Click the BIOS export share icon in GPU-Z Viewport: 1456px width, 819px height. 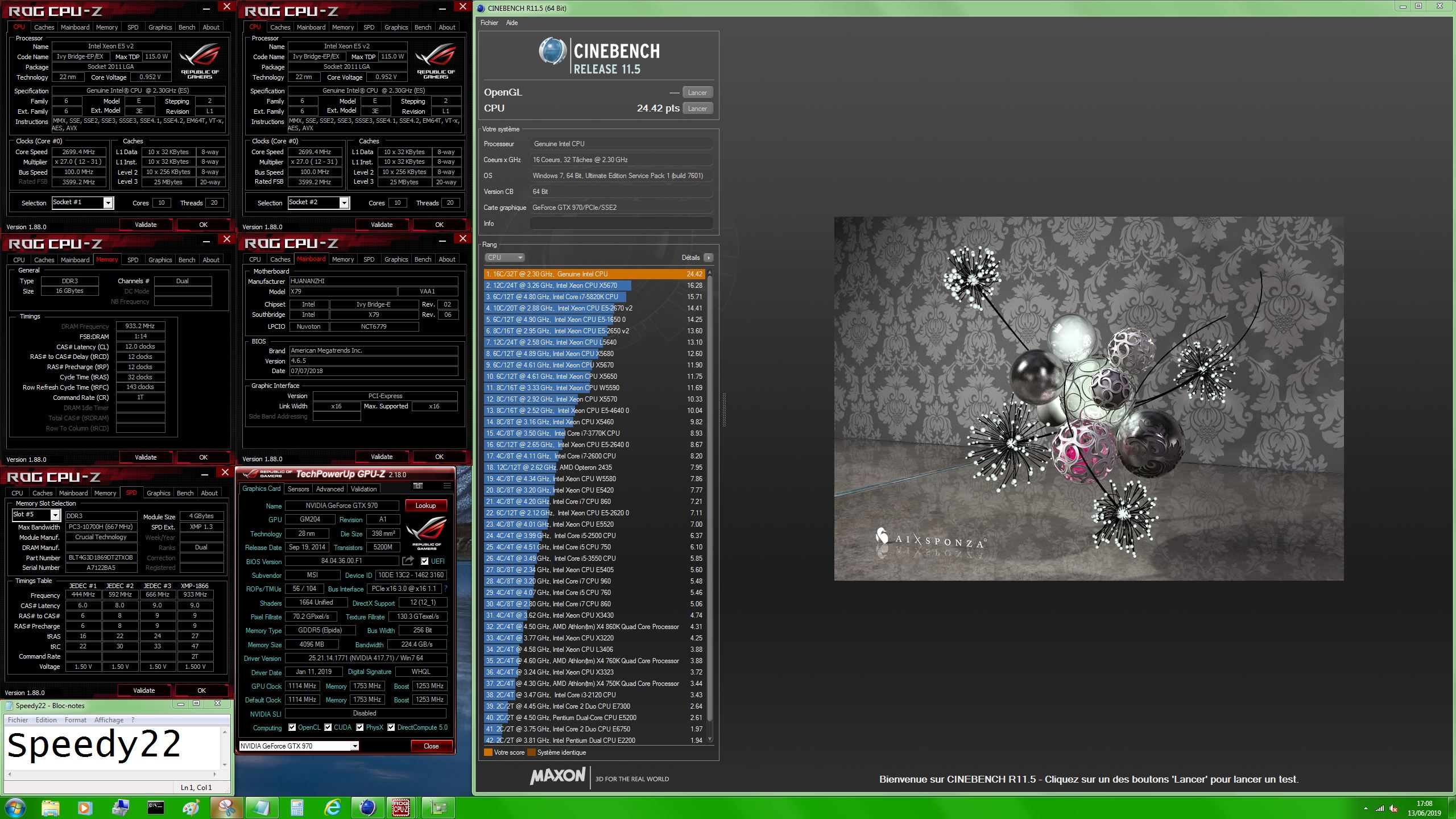(x=408, y=561)
